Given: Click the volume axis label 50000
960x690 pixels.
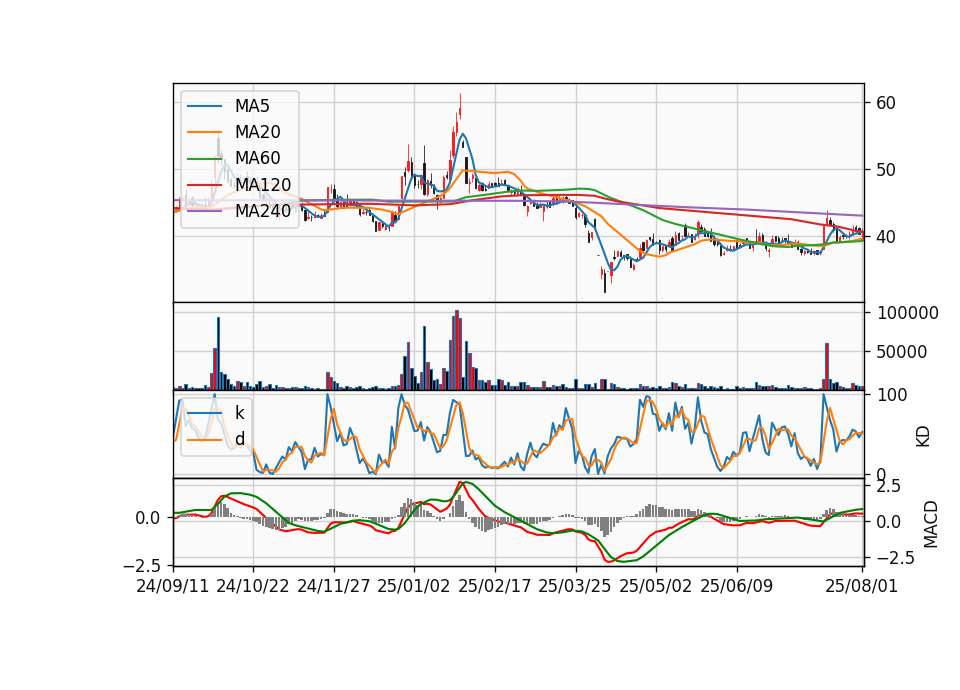Looking at the screenshot, I should (x=902, y=352).
